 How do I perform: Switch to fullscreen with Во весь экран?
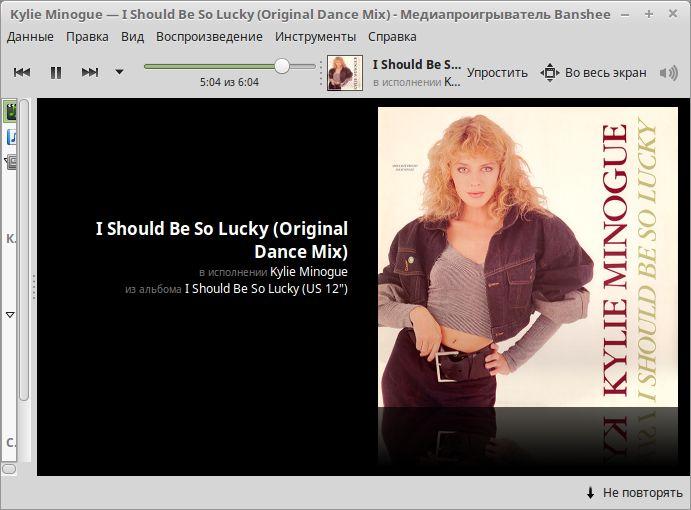(x=594, y=72)
